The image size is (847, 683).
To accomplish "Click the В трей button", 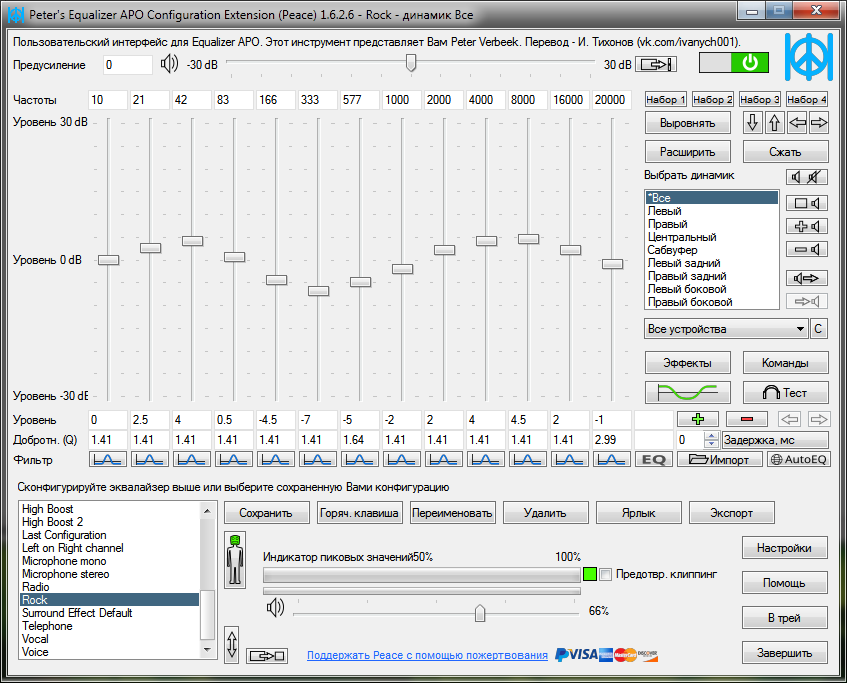I will 784,618.
